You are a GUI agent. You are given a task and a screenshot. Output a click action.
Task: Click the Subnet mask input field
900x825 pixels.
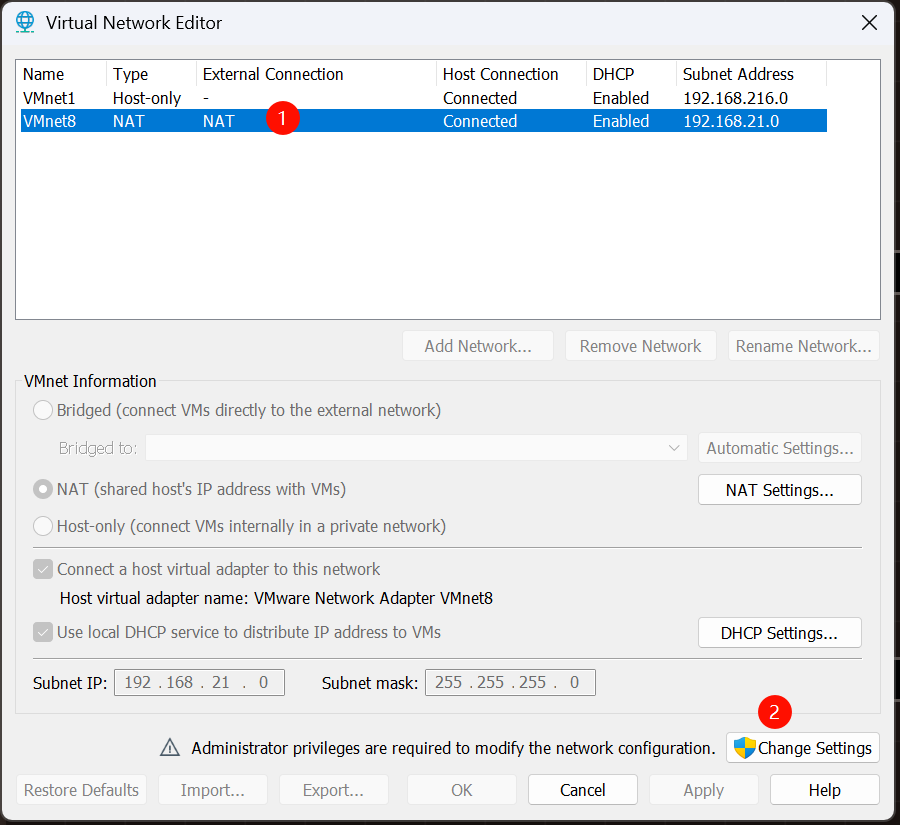pyautogui.click(x=510, y=682)
